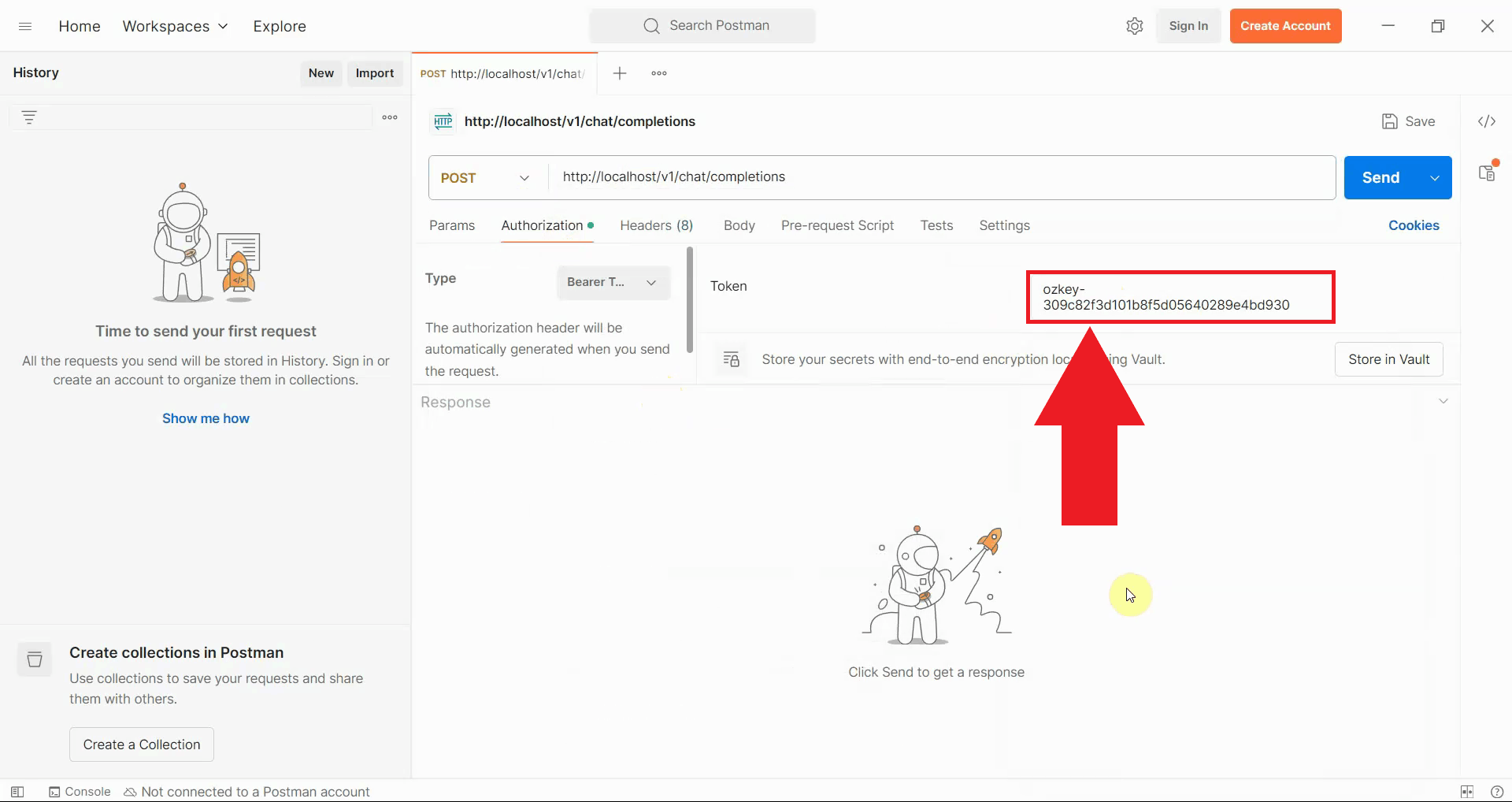Screen dimensions: 1512x802
Task: Toggle sidebar icon in status bar
Action: click(x=17, y=792)
